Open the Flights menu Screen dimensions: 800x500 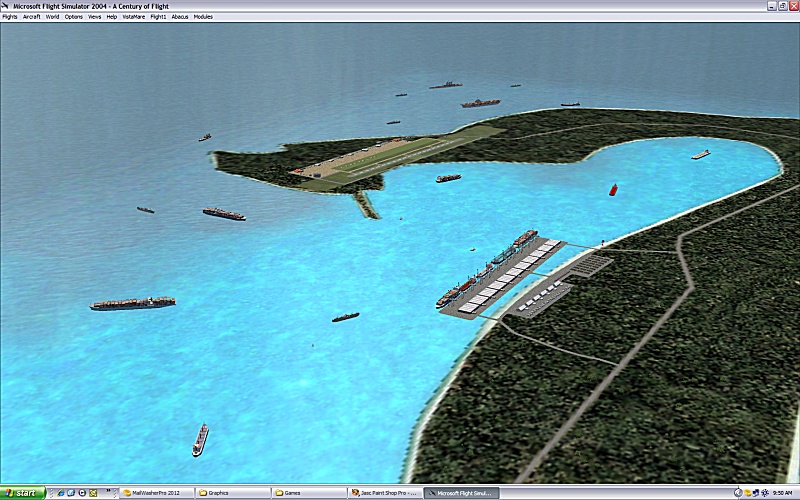(10, 17)
